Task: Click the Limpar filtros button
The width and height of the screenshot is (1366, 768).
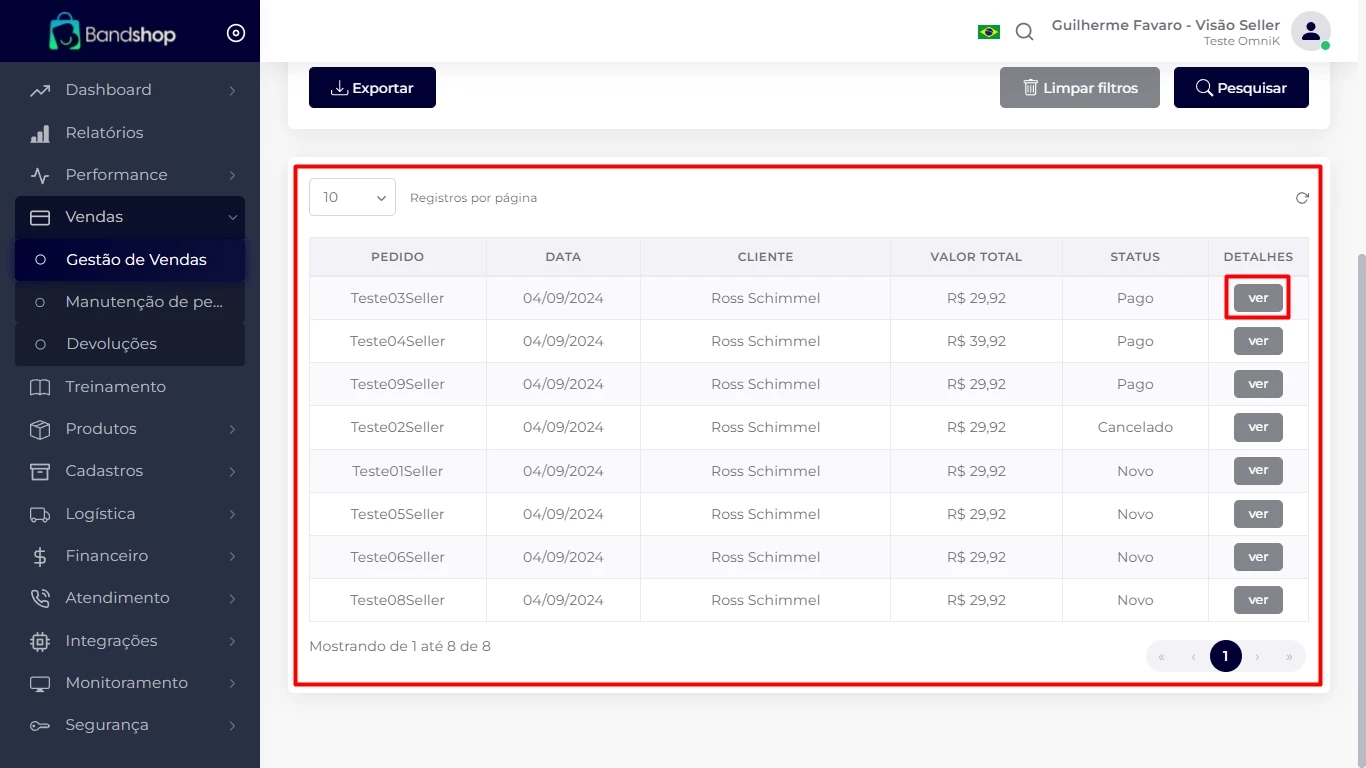Action: (x=1079, y=88)
